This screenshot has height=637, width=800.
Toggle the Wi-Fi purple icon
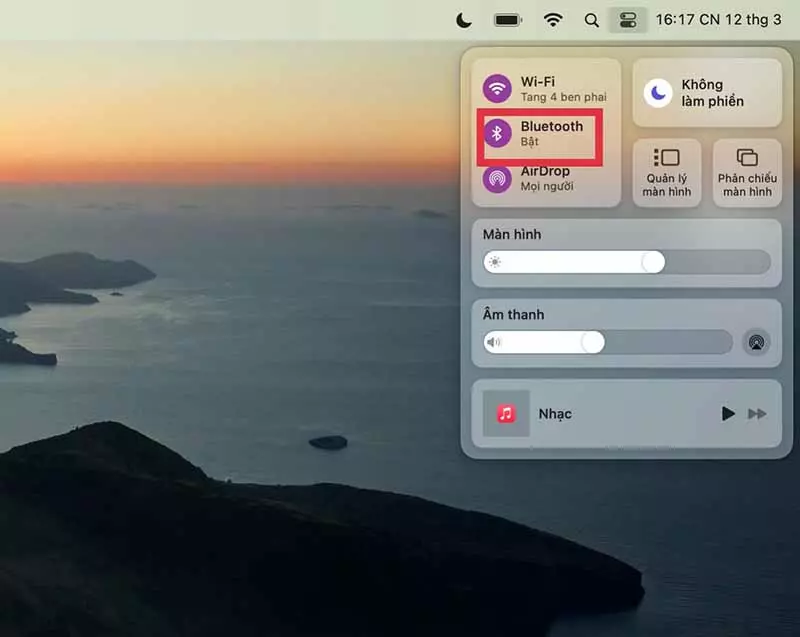[497, 89]
